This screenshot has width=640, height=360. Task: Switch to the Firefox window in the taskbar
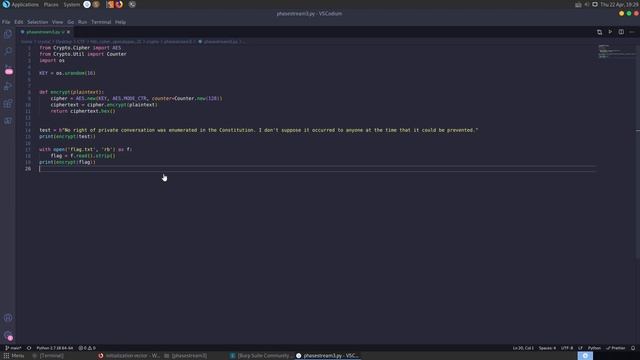(129, 356)
